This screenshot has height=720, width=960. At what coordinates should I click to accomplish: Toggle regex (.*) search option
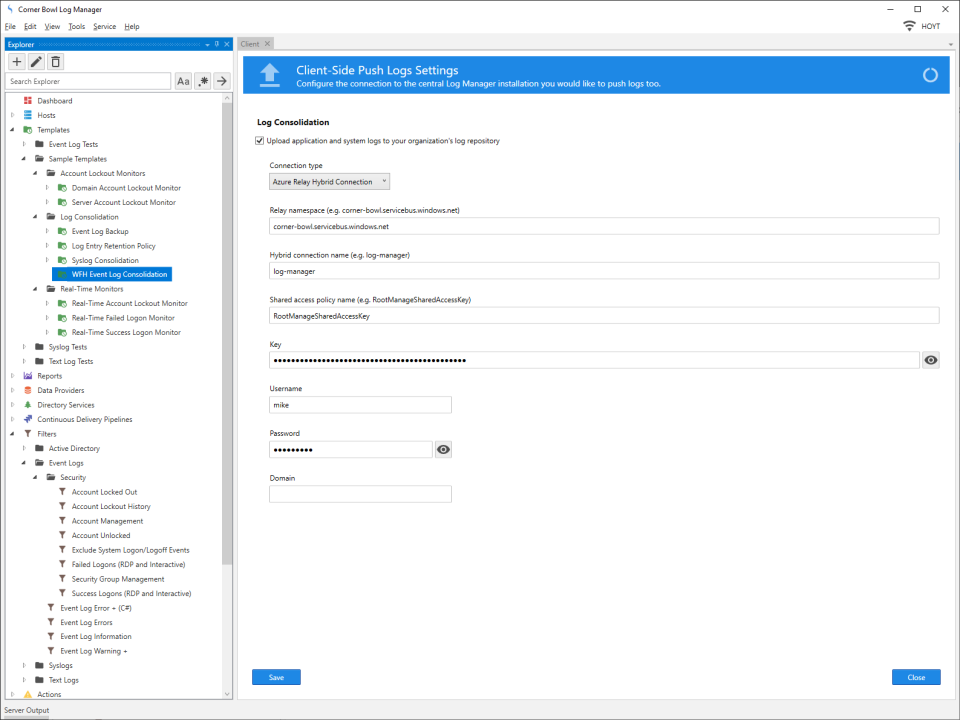(203, 81)
